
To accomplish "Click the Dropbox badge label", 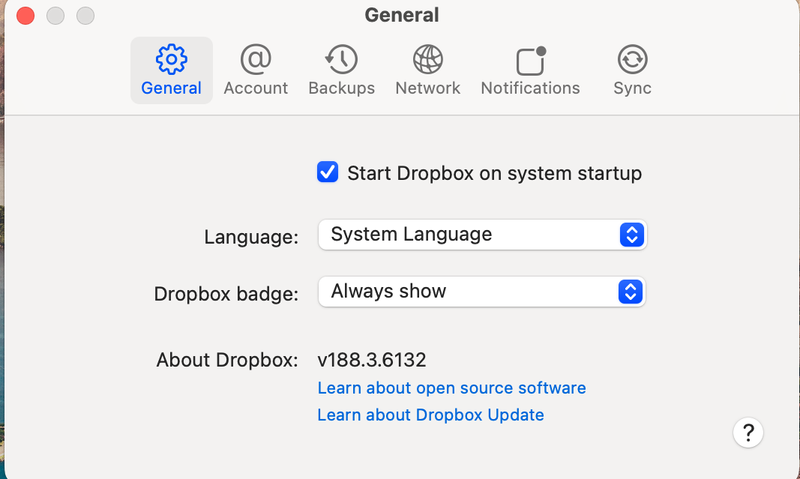I will pos(226,294).
